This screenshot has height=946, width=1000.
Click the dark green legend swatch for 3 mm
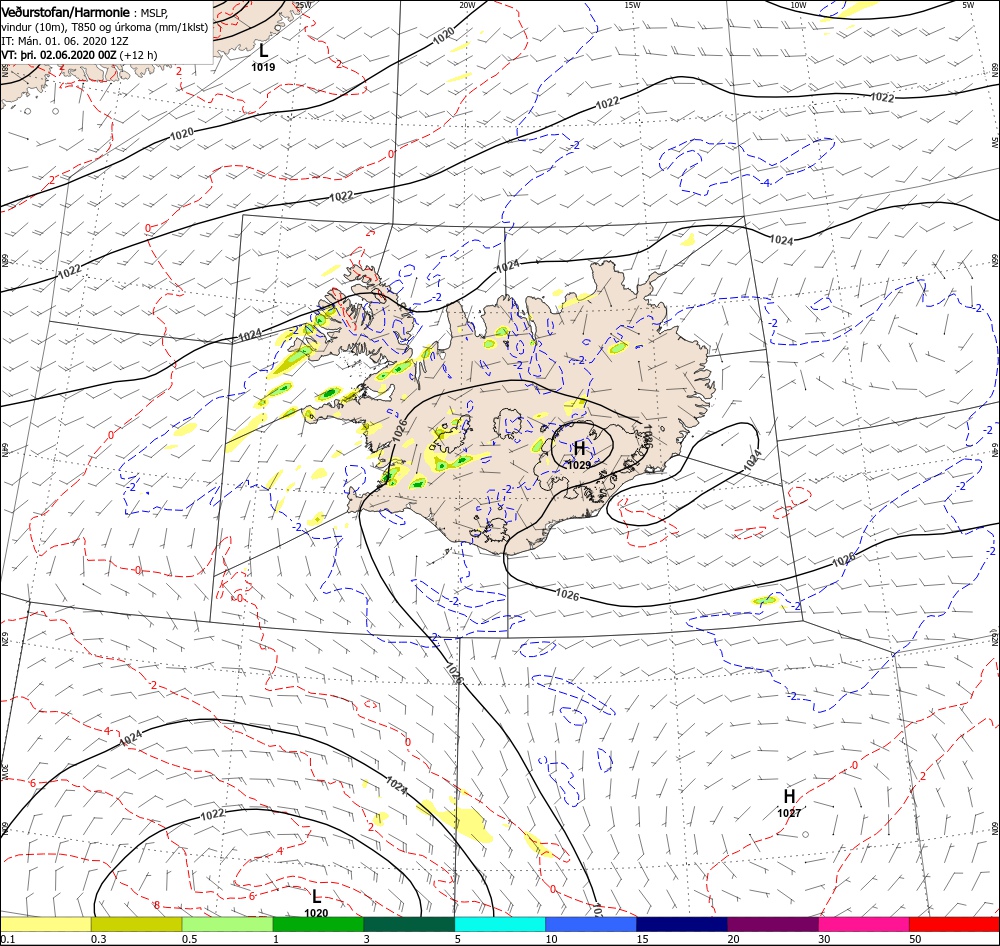coord(409,924)
